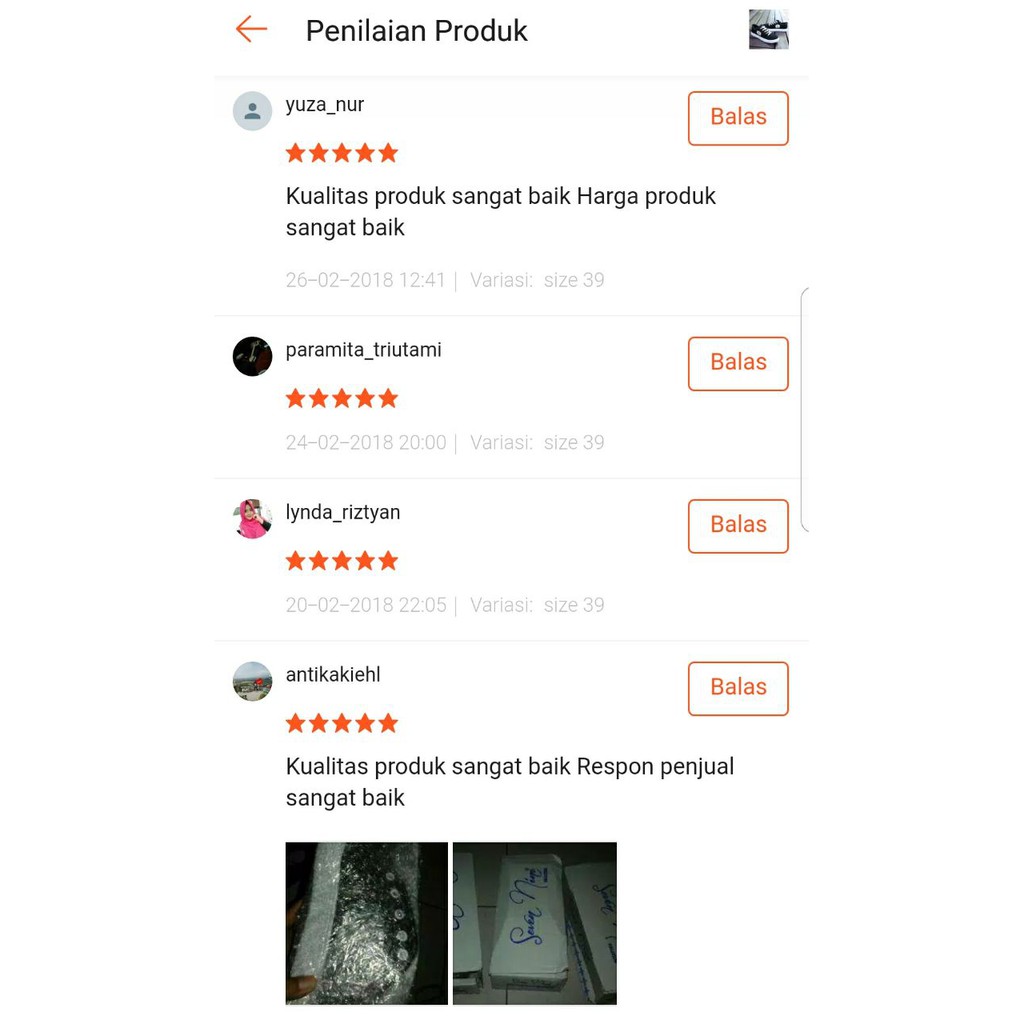
Task: Click Balas next to paramita_triutami
Action: (738, 364)
